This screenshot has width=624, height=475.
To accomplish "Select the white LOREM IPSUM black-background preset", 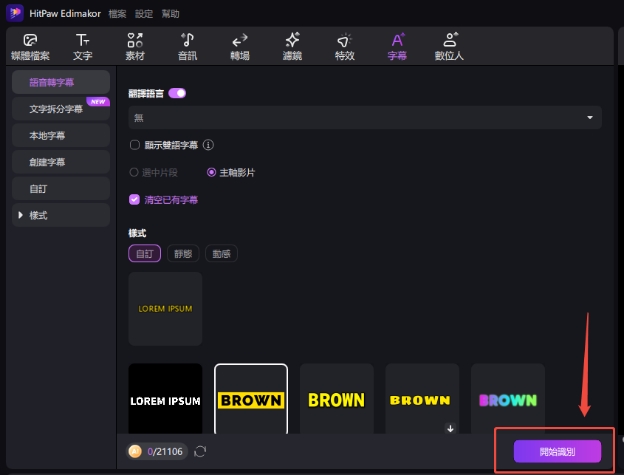I will pos(165,399).
